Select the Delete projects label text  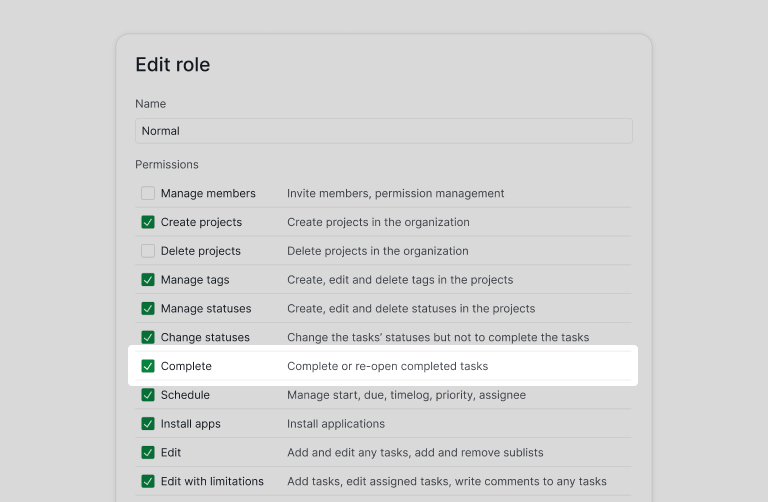point(201,251)
